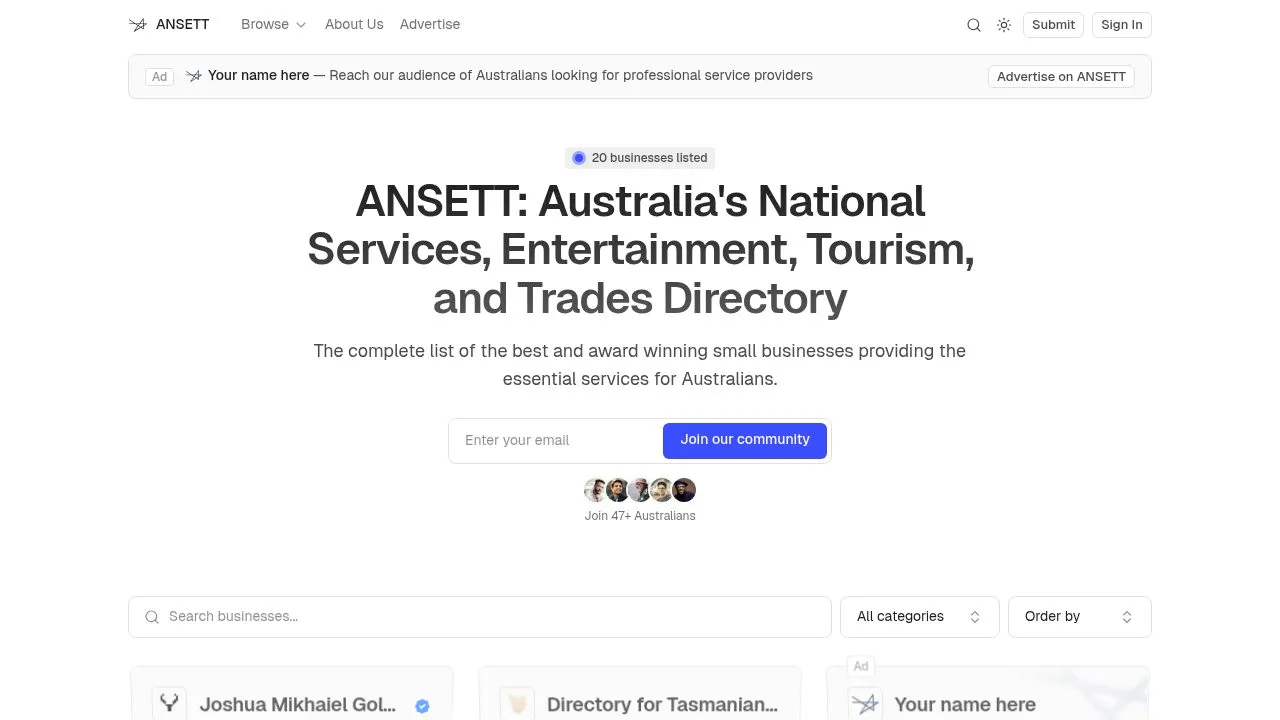Open the Order by dropdown
The width and height of the screenshot is (1280, 720).
1079,616
